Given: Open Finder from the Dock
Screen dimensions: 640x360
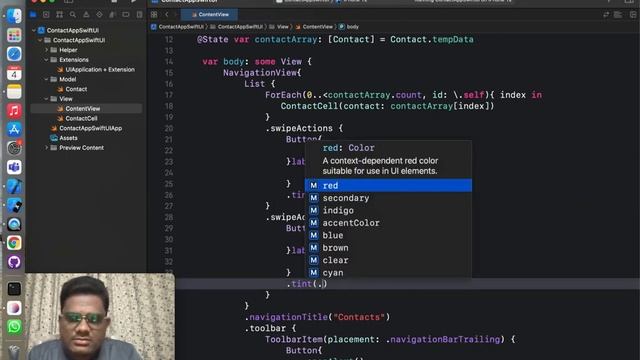Looking at the screenshot, I should click(x=14, y=16).
